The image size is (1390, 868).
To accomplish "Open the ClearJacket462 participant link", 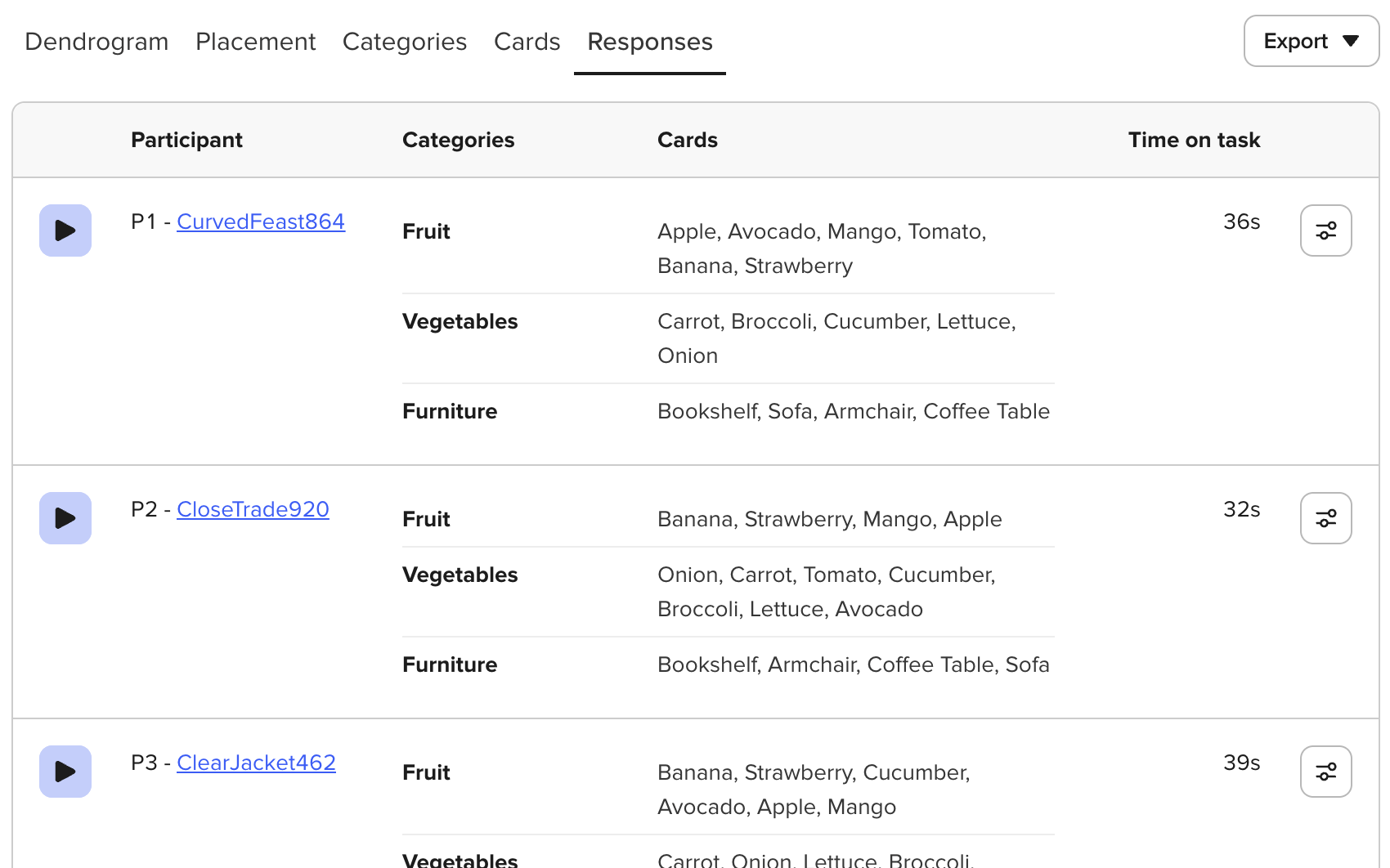I will (256, 763).
